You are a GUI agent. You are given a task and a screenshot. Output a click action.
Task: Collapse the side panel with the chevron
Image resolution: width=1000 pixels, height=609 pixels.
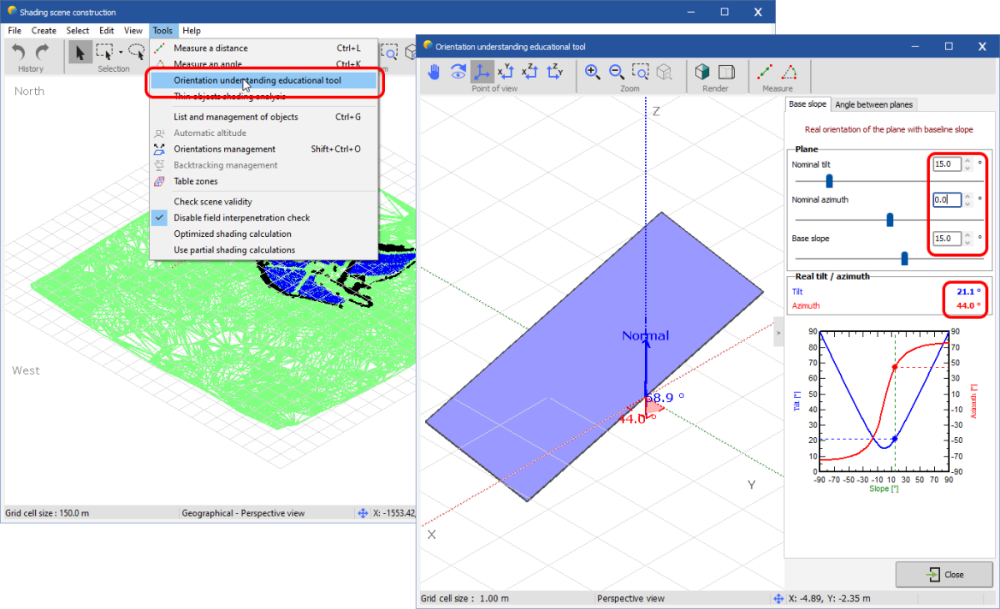[778, 333]
